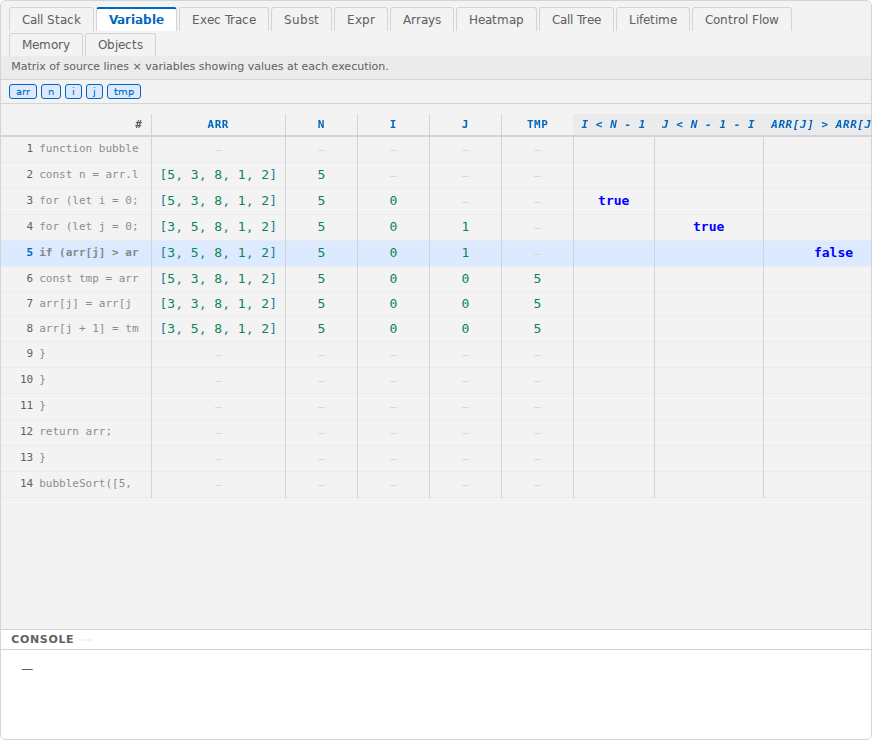Screen dimensions: 872x740
Task: Click N value 5 in line 2 row
Action: [x=321, y=175]
